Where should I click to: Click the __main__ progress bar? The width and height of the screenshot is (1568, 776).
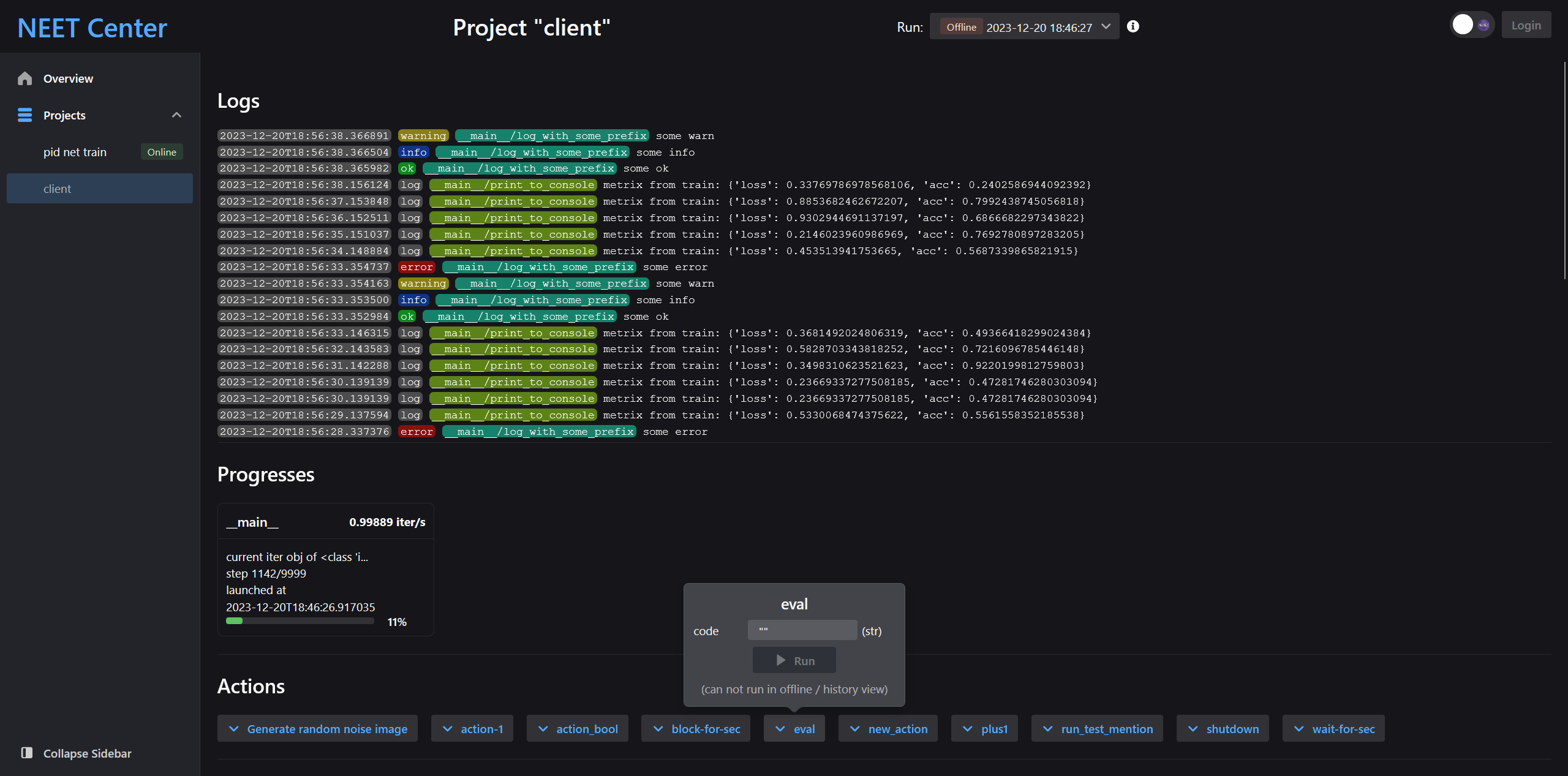tap(300, 621)
